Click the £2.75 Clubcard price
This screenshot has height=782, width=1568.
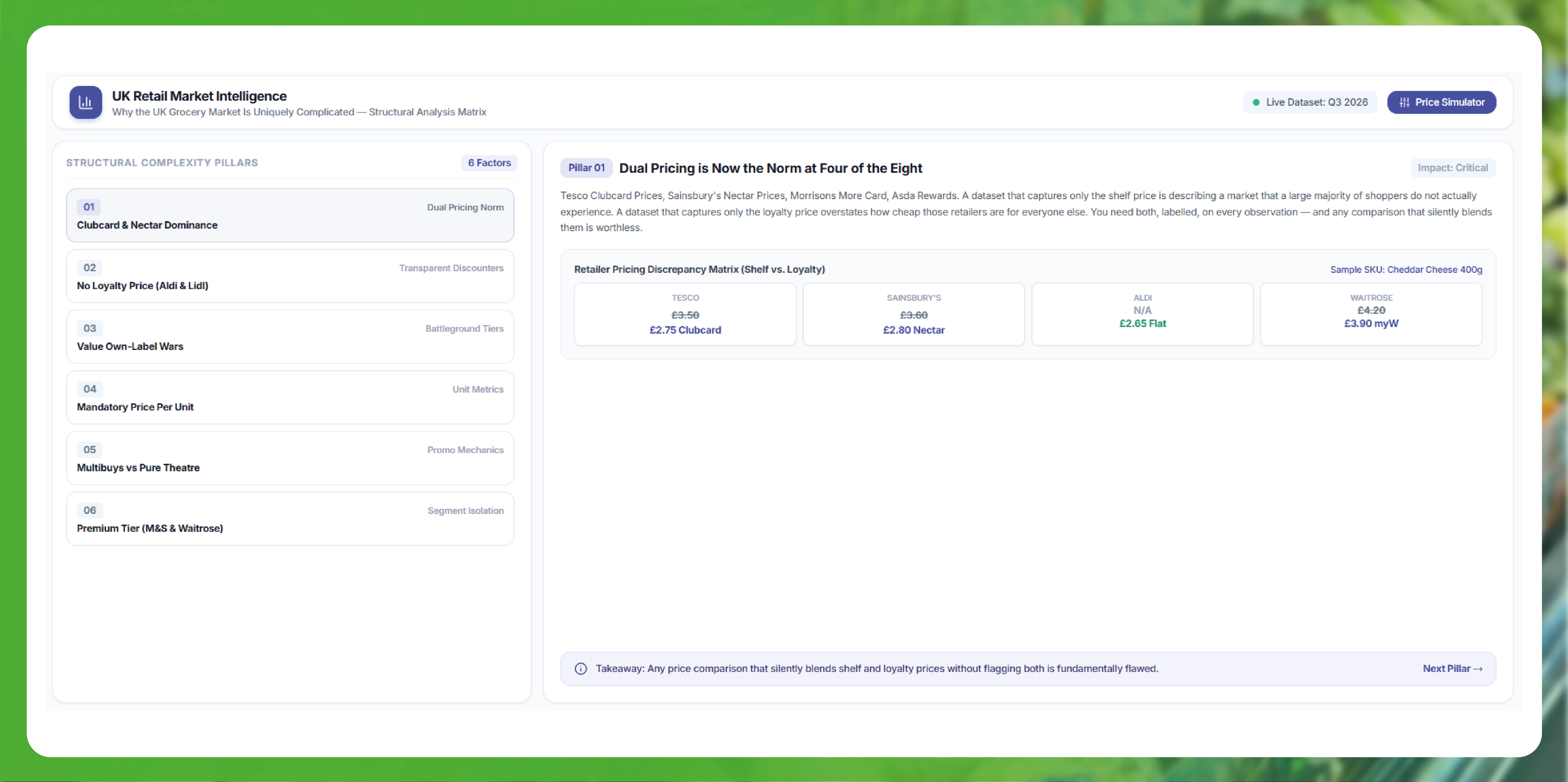click(x=685, y=330)
